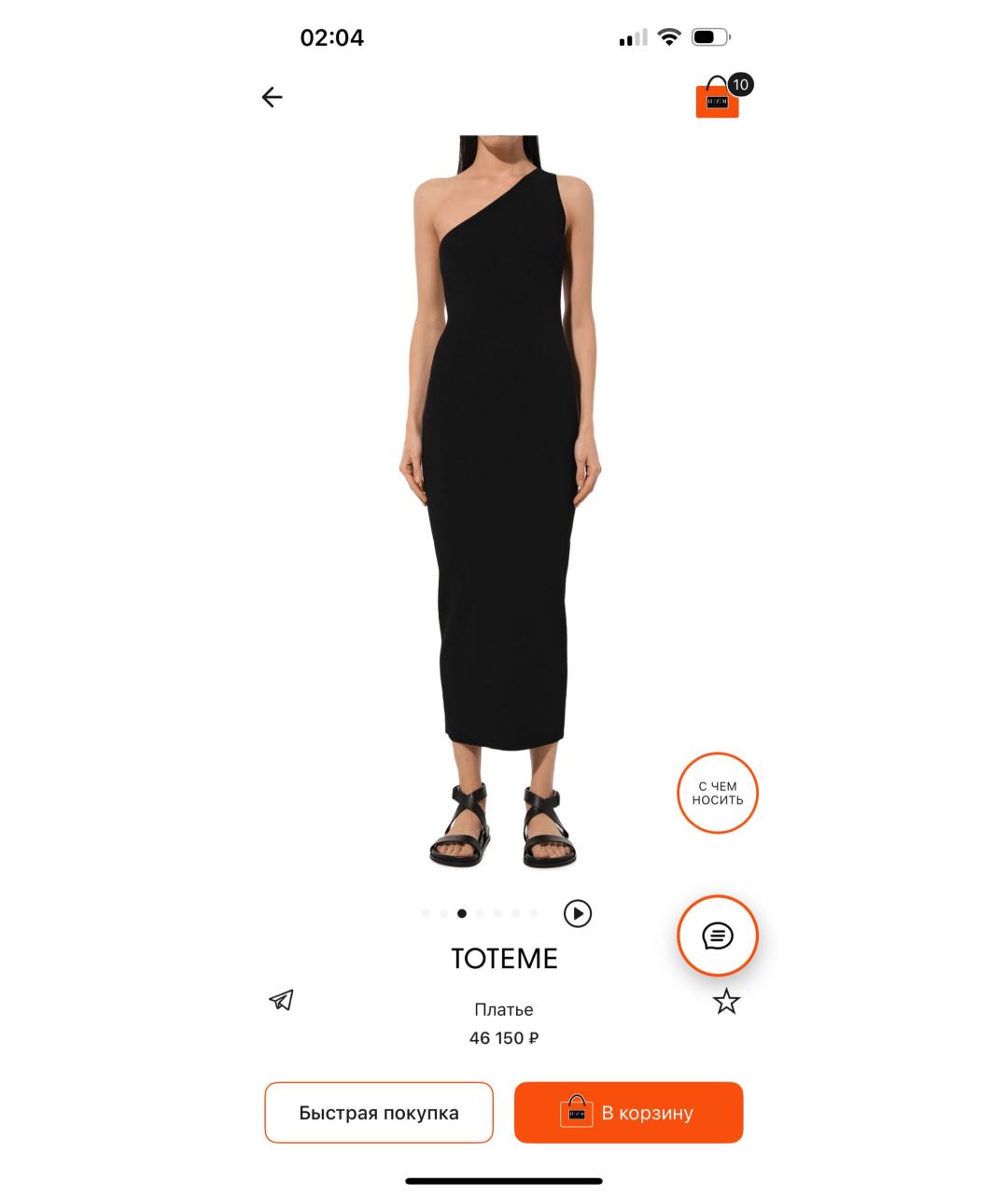Select the last image pagination dot
Viewport: 1008px width, 1195px height.
(534, 914)
